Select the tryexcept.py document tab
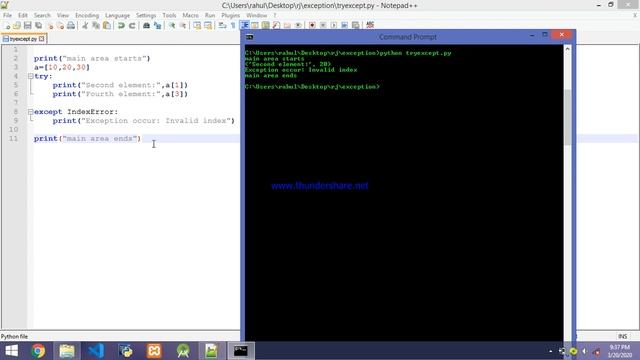Viewport: 640px width, 360px height. [23, 39]
